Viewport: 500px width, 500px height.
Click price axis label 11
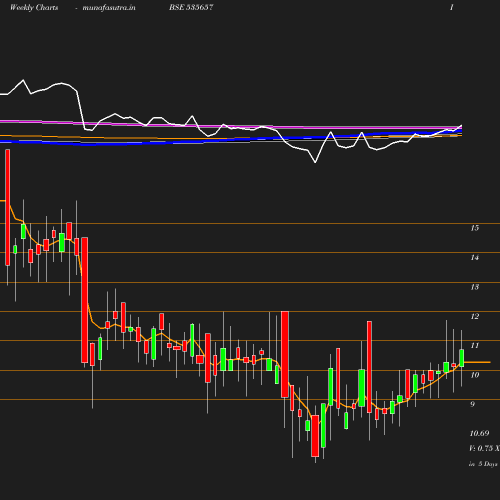(475, 346)
